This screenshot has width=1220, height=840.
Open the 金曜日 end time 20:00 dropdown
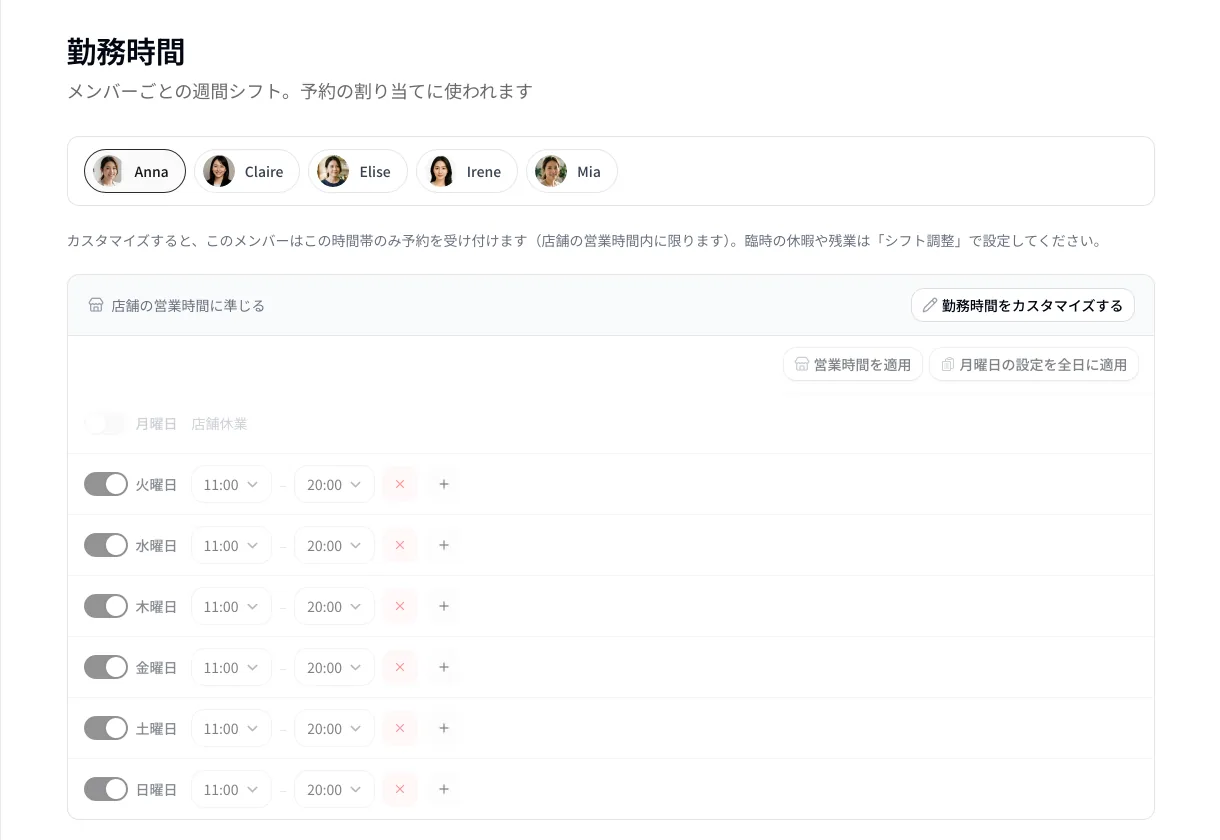334,667
